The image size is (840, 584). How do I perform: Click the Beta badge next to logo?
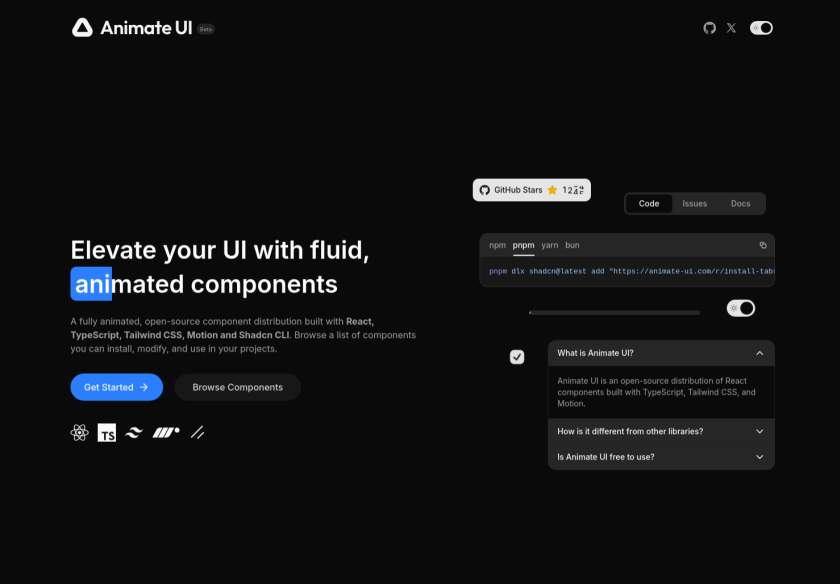[x=206, y=29]
